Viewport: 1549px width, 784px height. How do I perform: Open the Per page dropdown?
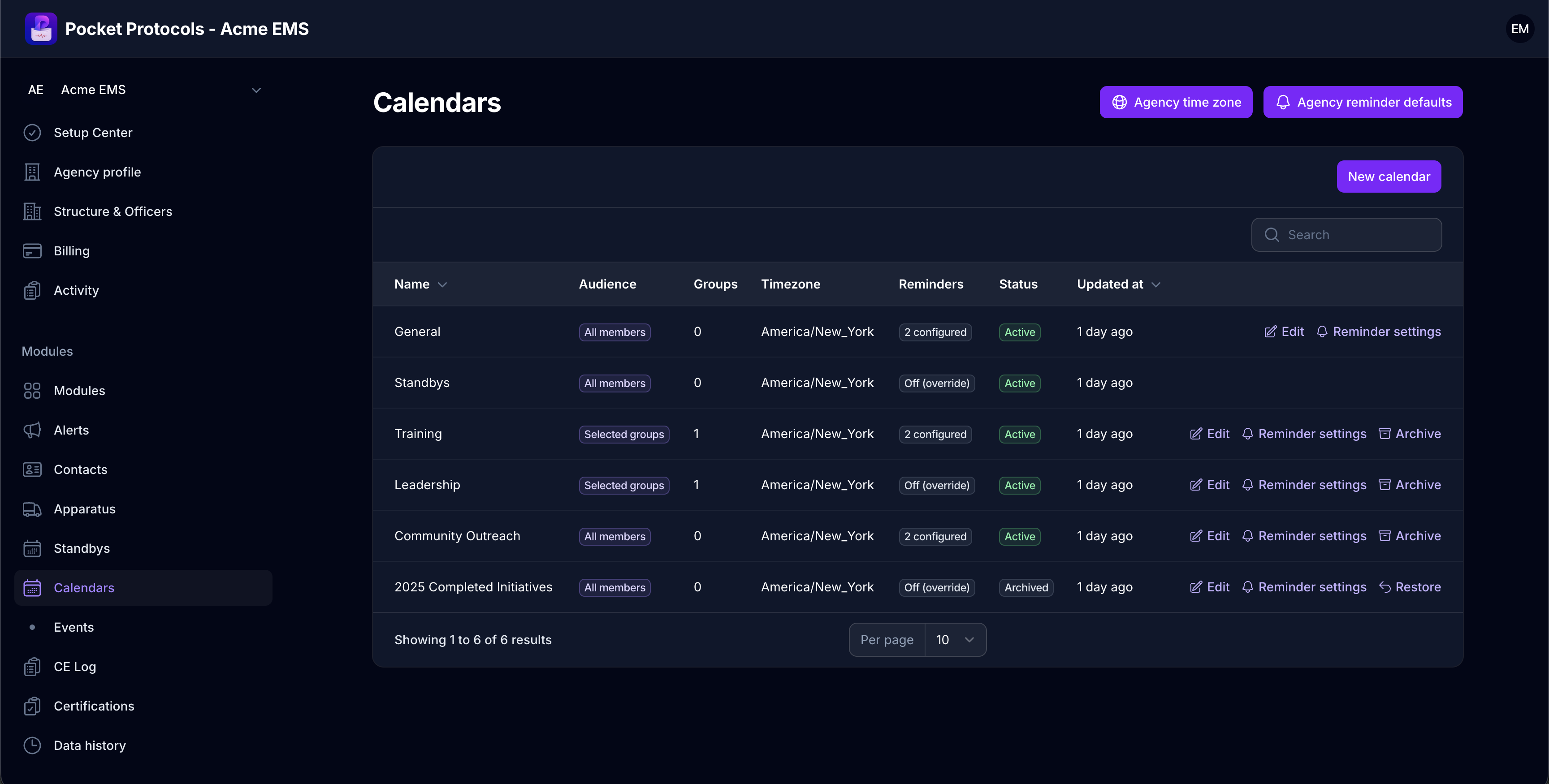point(955,640)
